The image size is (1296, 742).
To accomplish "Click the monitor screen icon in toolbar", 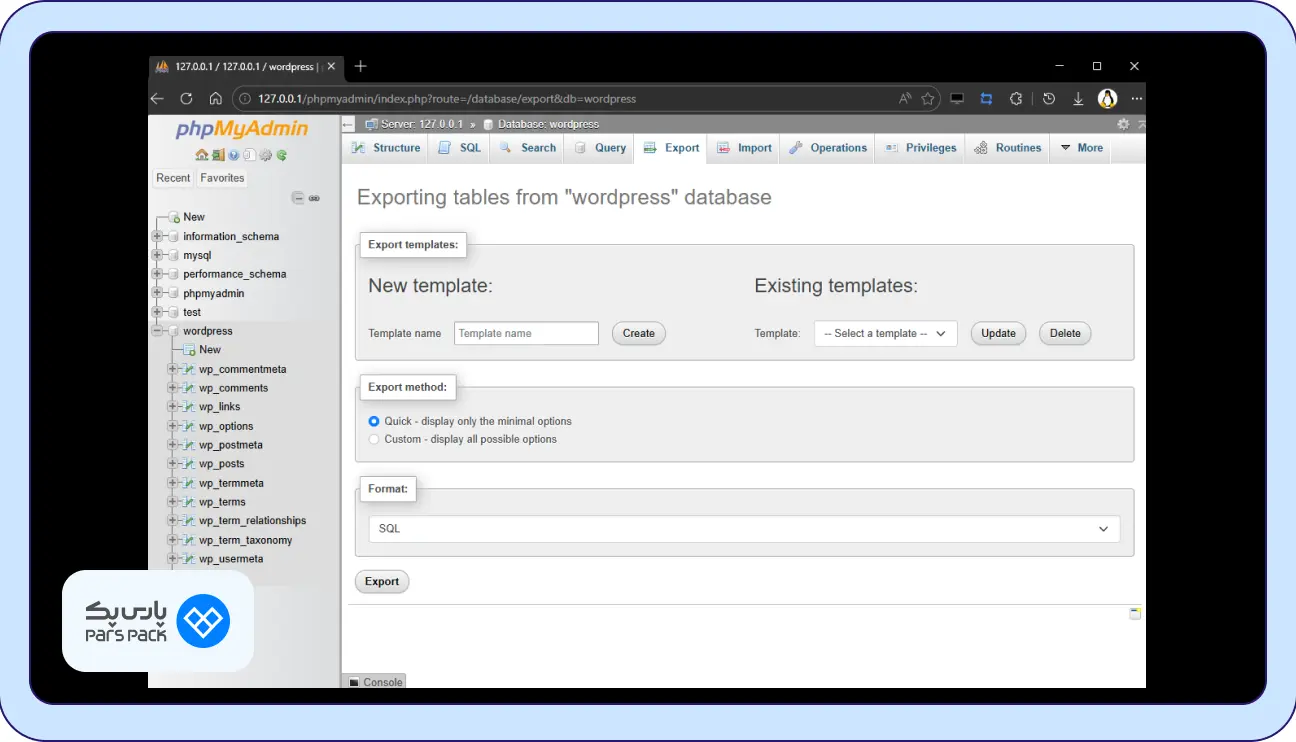I will [957, 98].
